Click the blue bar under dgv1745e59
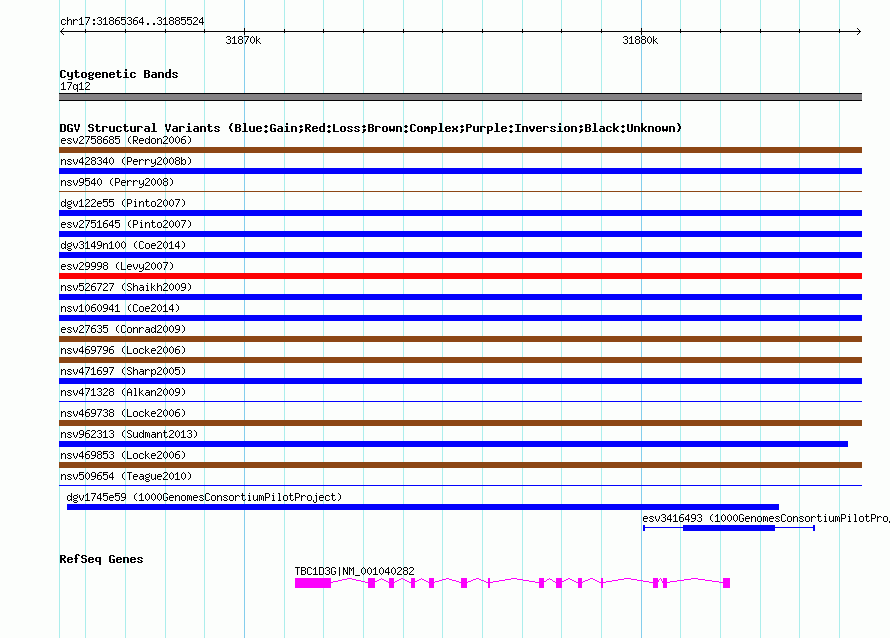Viewport: 890px width, 638px height. click(x=423, y=507)
